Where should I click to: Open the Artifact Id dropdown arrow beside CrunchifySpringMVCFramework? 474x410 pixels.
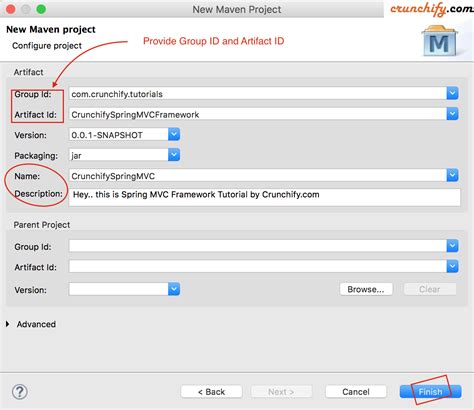pos(452,114)
